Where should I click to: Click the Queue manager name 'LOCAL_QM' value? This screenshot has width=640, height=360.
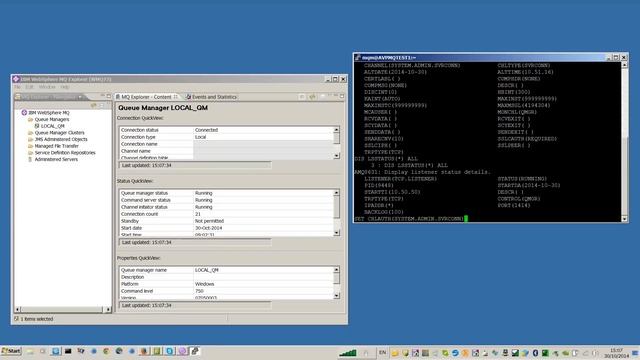coord(206,270)
